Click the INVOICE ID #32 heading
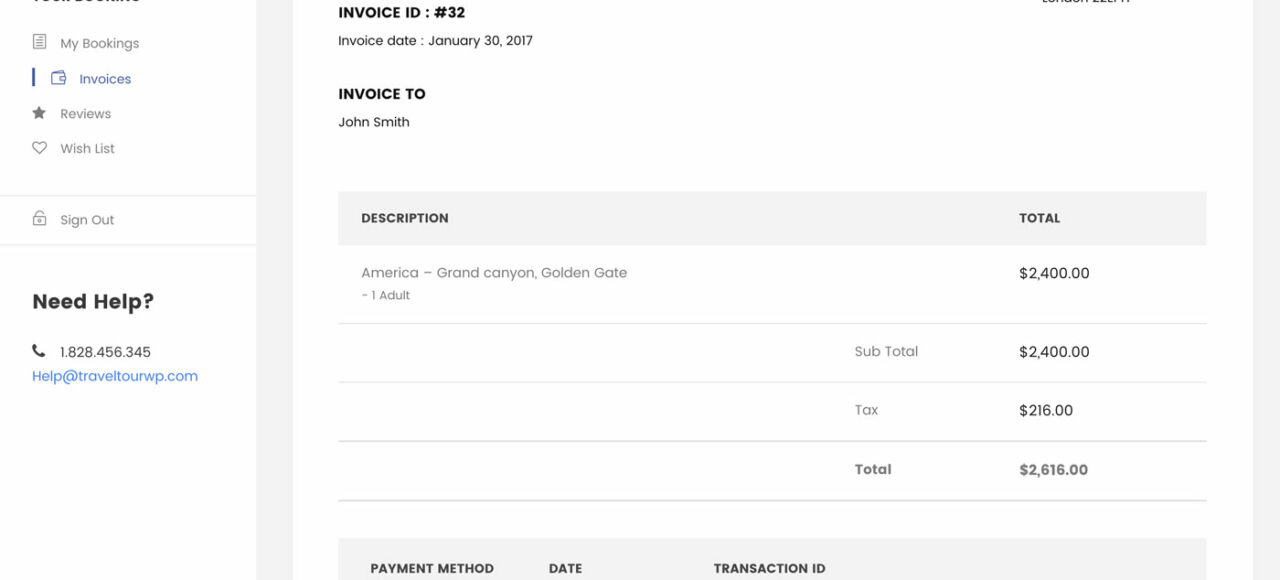1280x580 pixels. 401,13
